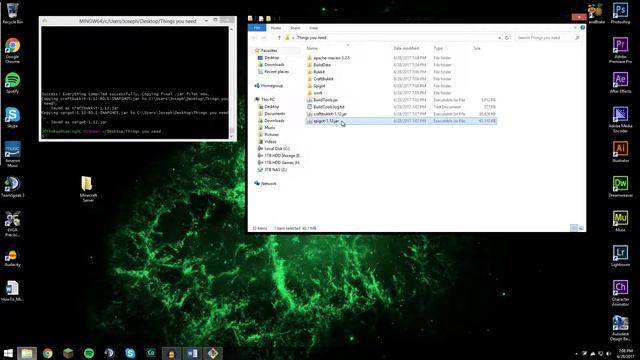This screenshot has height=360, width=640.
Task: Open Homegroup in navigation pane
Action: pos(271,86)
